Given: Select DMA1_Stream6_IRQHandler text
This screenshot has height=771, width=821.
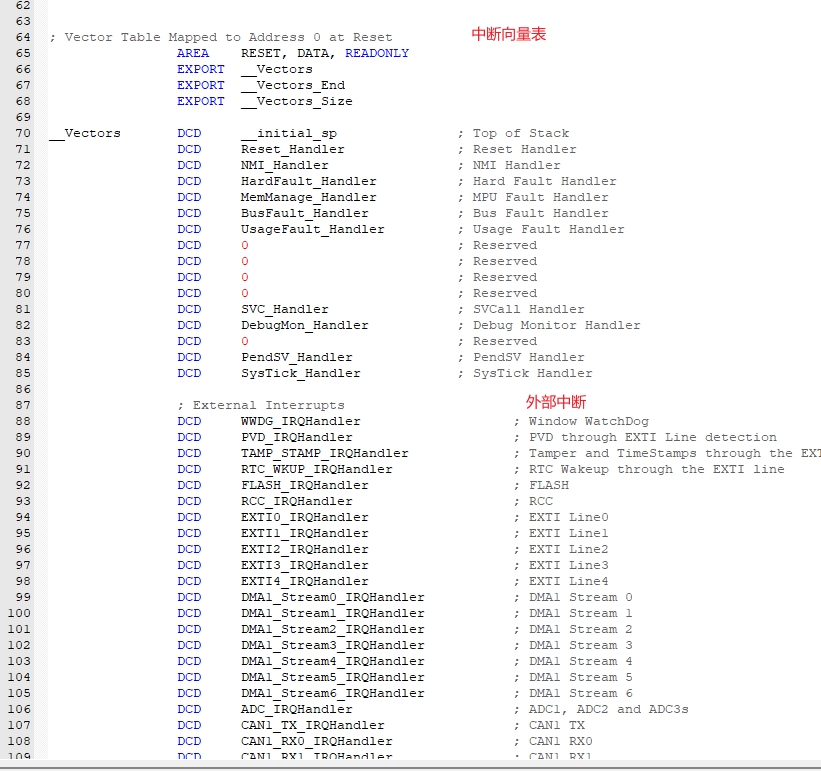Looking at the screenshot, I should click(332, 694).
